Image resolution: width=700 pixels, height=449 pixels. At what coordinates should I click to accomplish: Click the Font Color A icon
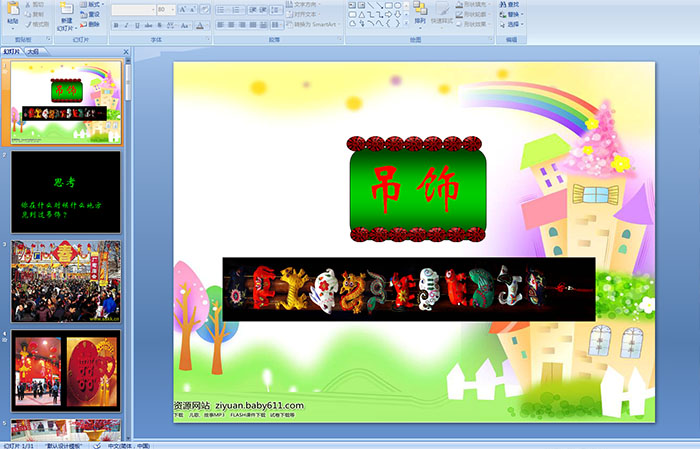coord(201,25)
